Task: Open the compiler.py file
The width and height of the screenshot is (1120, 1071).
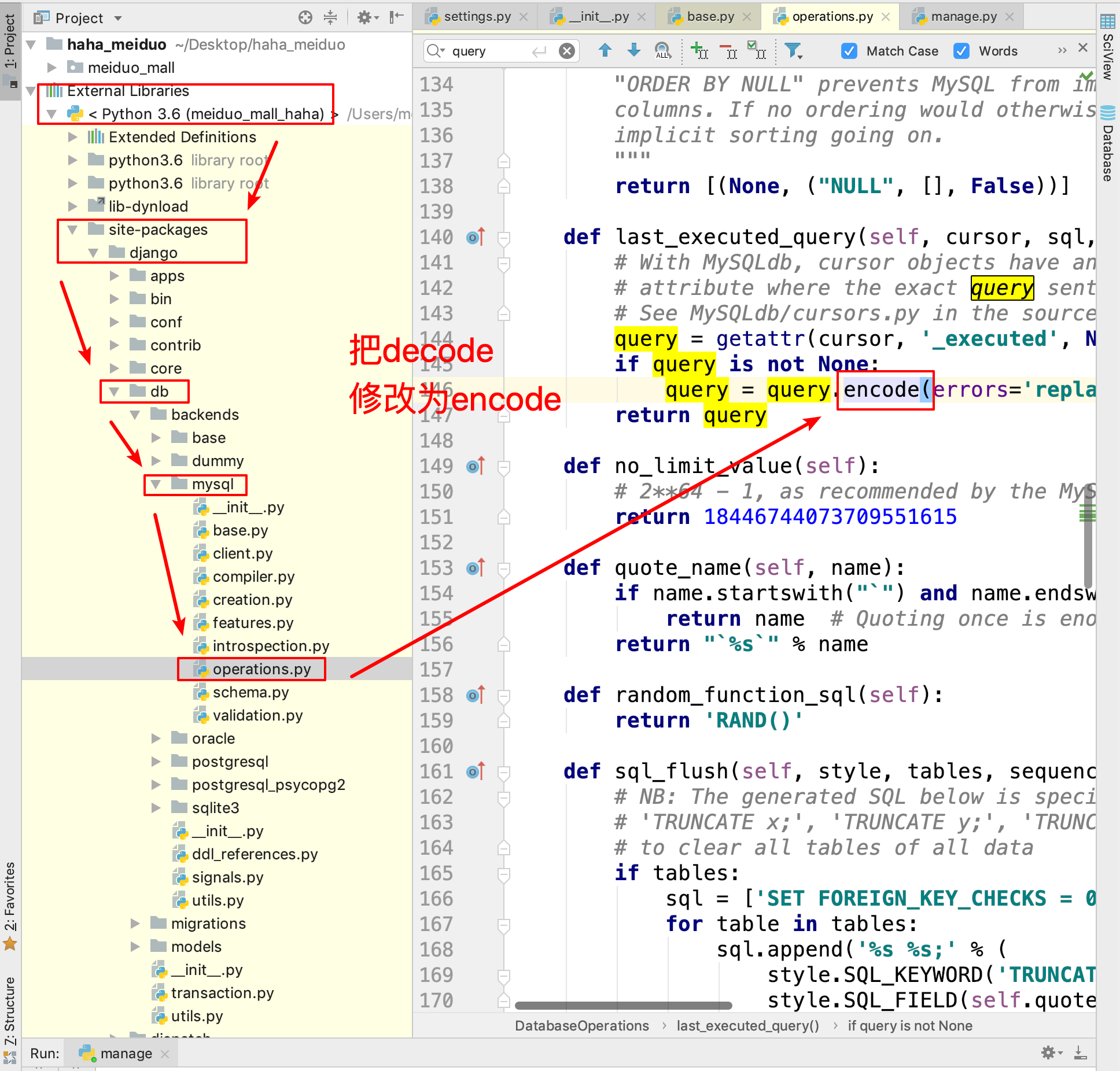Action: click(x=253, y=577)
